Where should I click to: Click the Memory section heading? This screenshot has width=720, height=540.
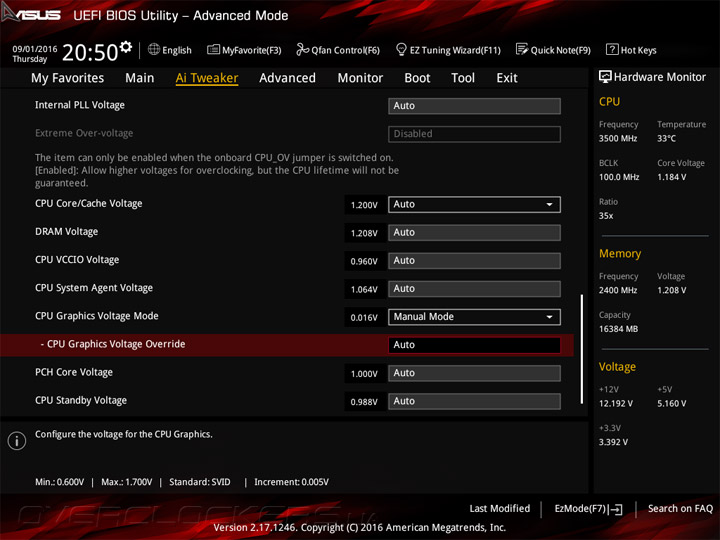click(x=620, y=253)
